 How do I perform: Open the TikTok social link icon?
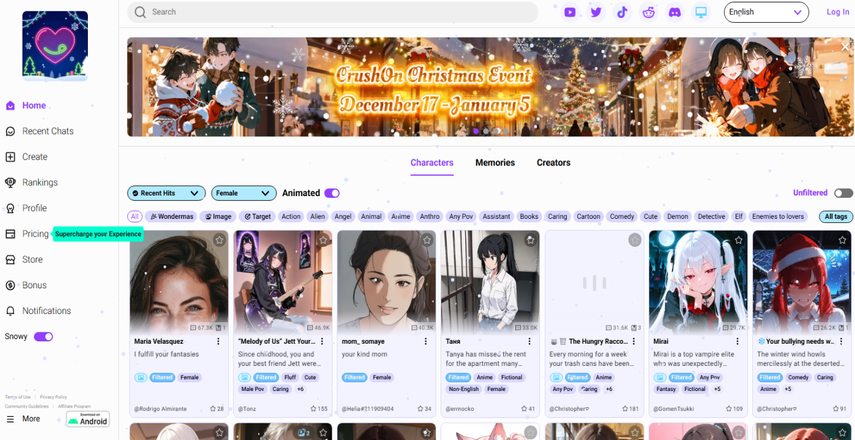[x=622, y=12]
